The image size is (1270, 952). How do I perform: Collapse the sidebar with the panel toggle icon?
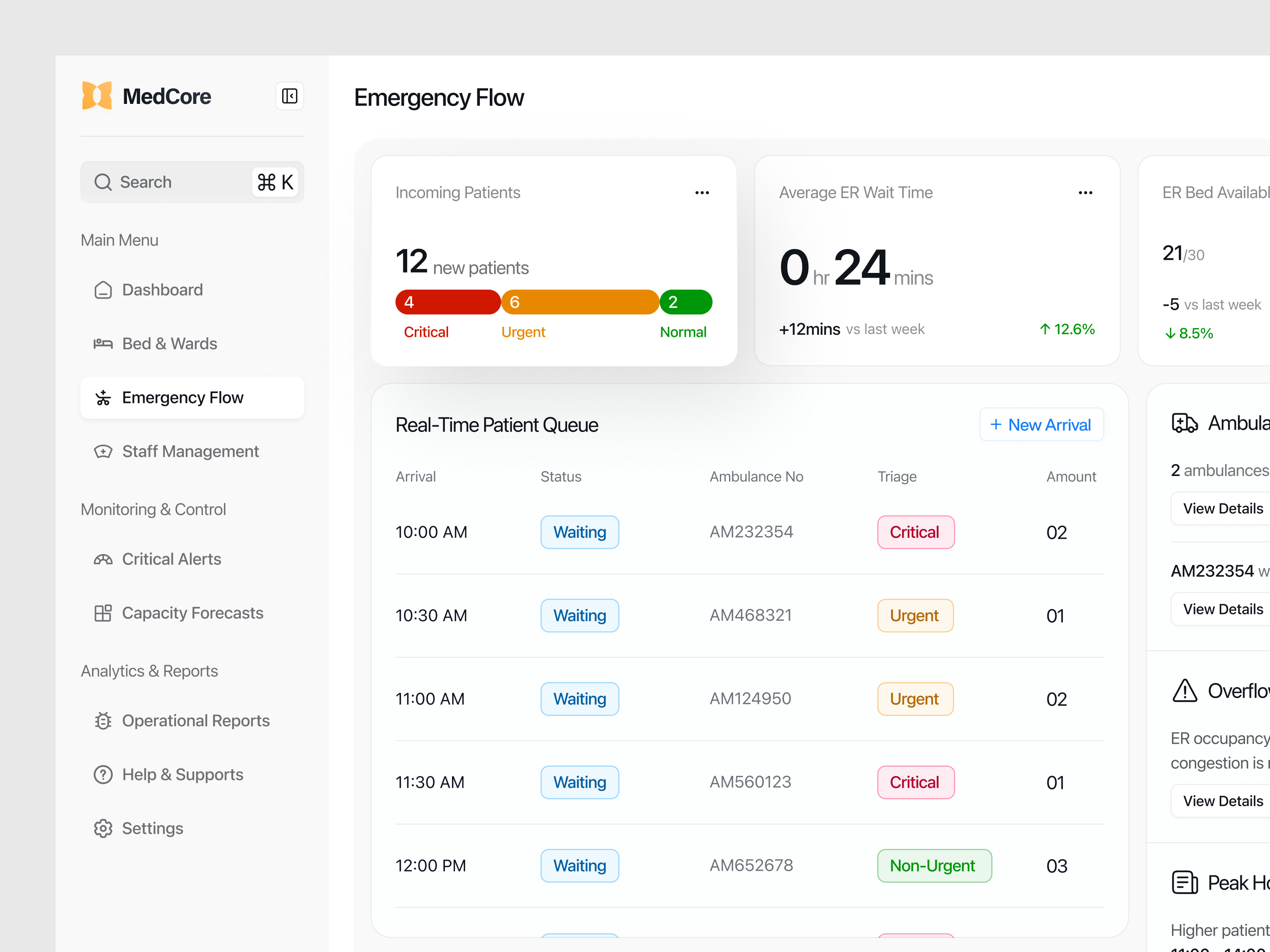coord(289,96)
